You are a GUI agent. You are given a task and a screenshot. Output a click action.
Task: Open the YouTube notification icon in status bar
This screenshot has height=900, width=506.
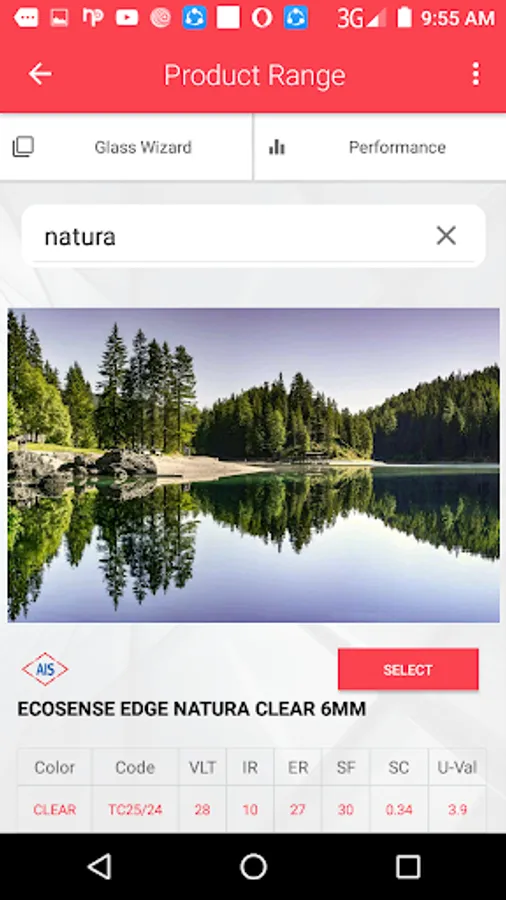(x=127, y=18)
